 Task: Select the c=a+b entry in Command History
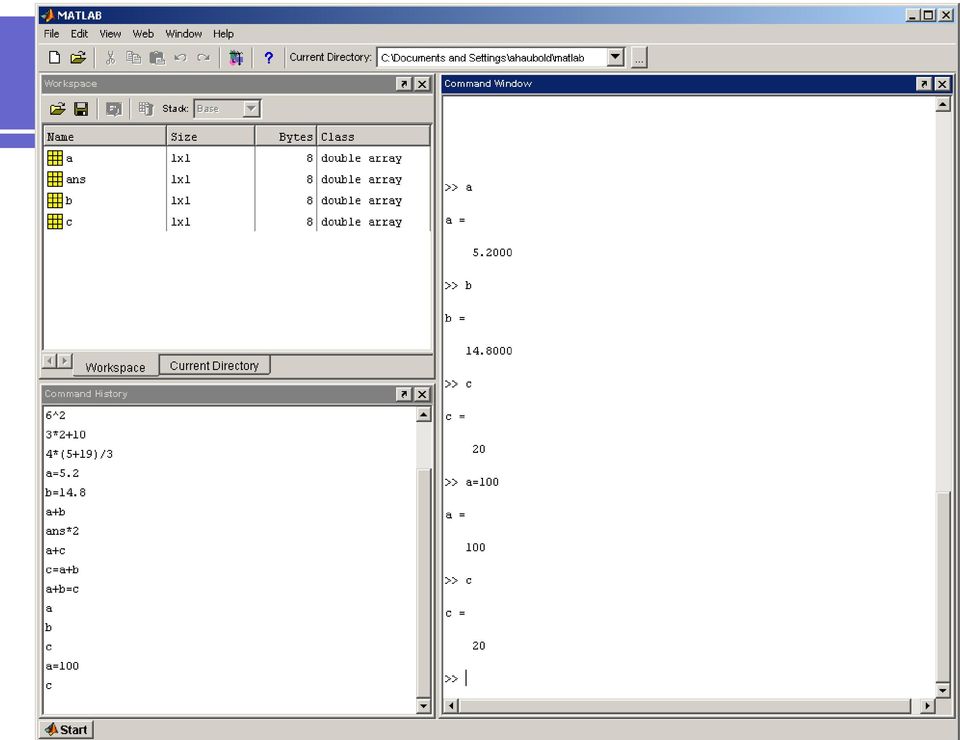pos(62,570)
